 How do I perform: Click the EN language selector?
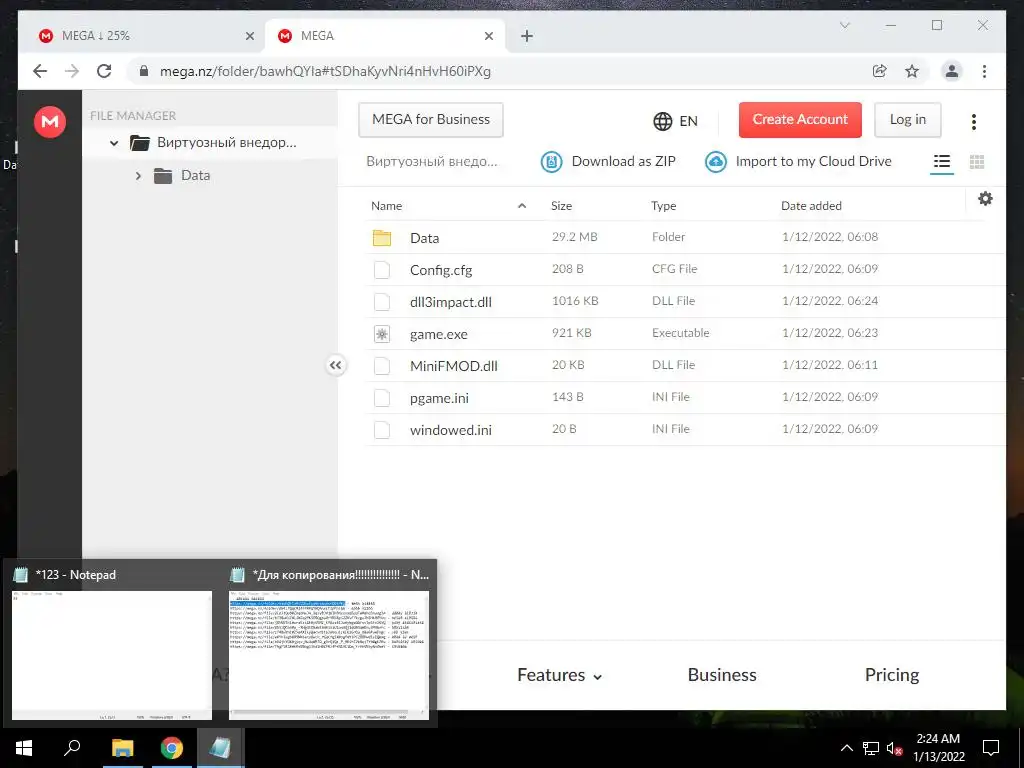point(688,121)
